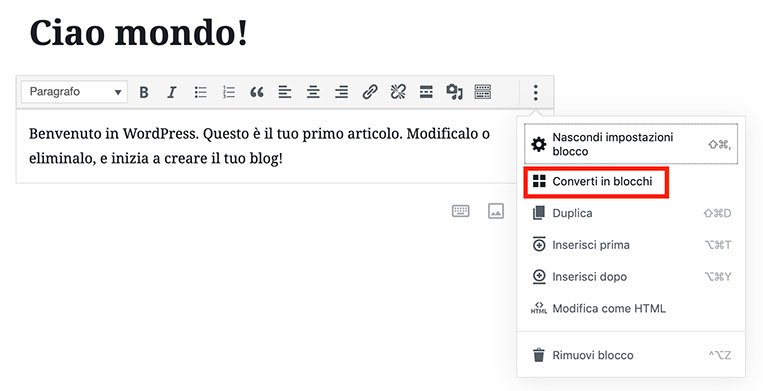Insert a numbered list

pyautogui.click(x=229, y=92)
